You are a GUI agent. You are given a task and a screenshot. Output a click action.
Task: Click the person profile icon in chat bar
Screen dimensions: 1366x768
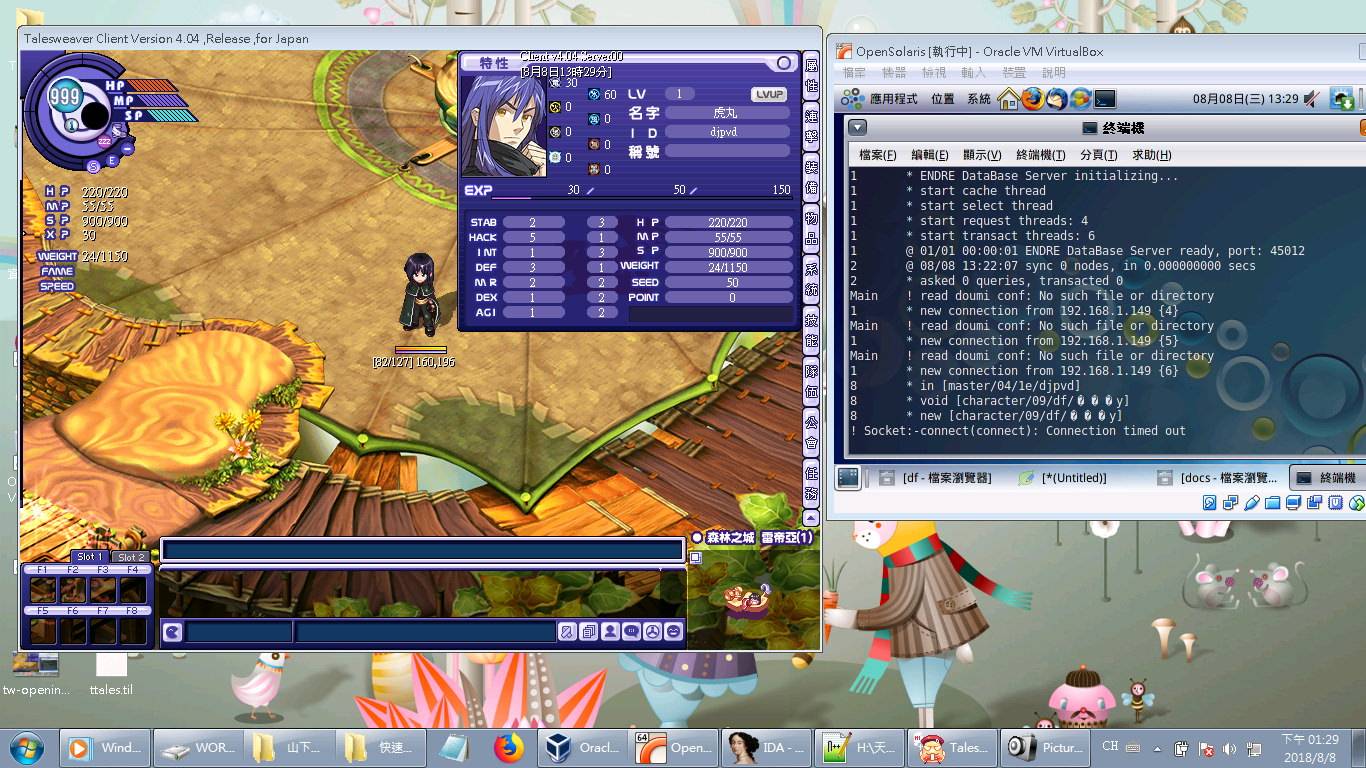610,632
